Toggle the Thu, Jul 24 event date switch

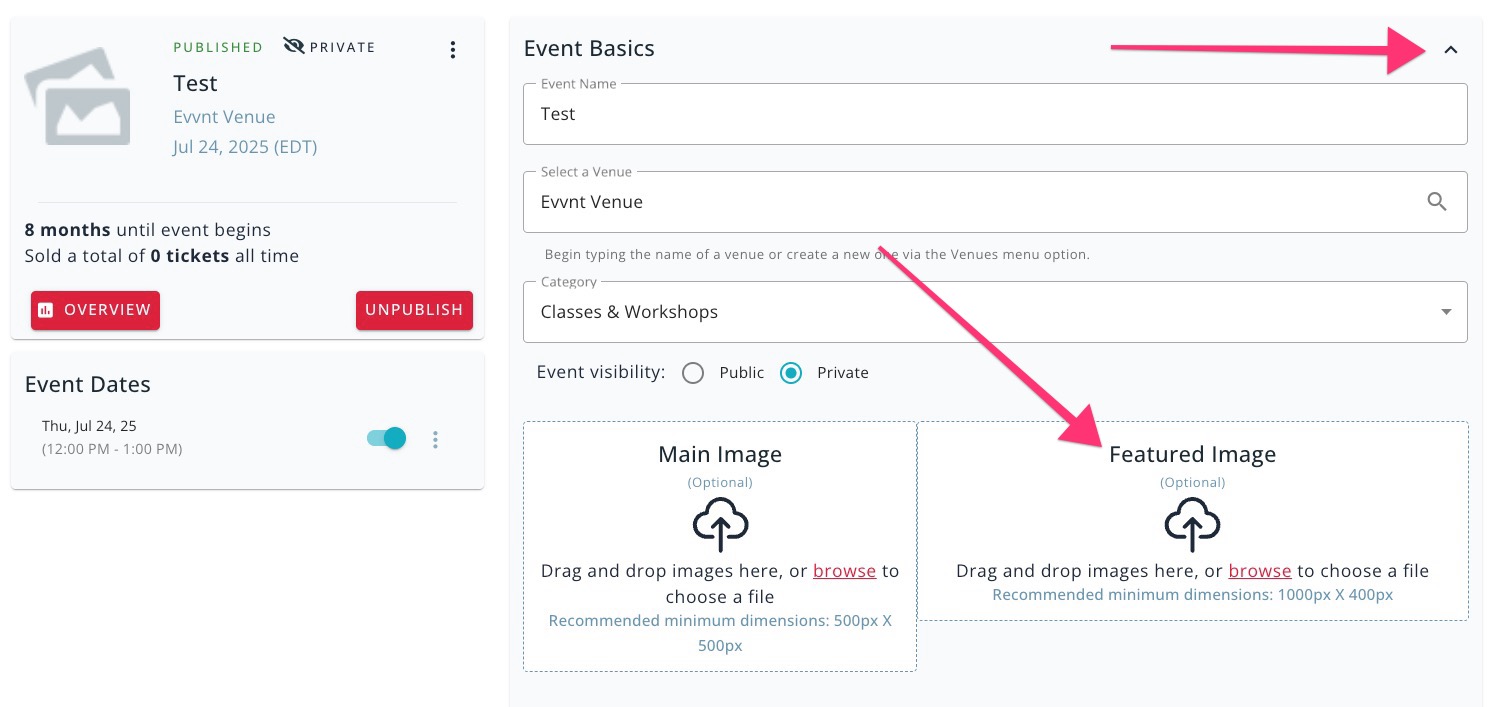point(386,438)
